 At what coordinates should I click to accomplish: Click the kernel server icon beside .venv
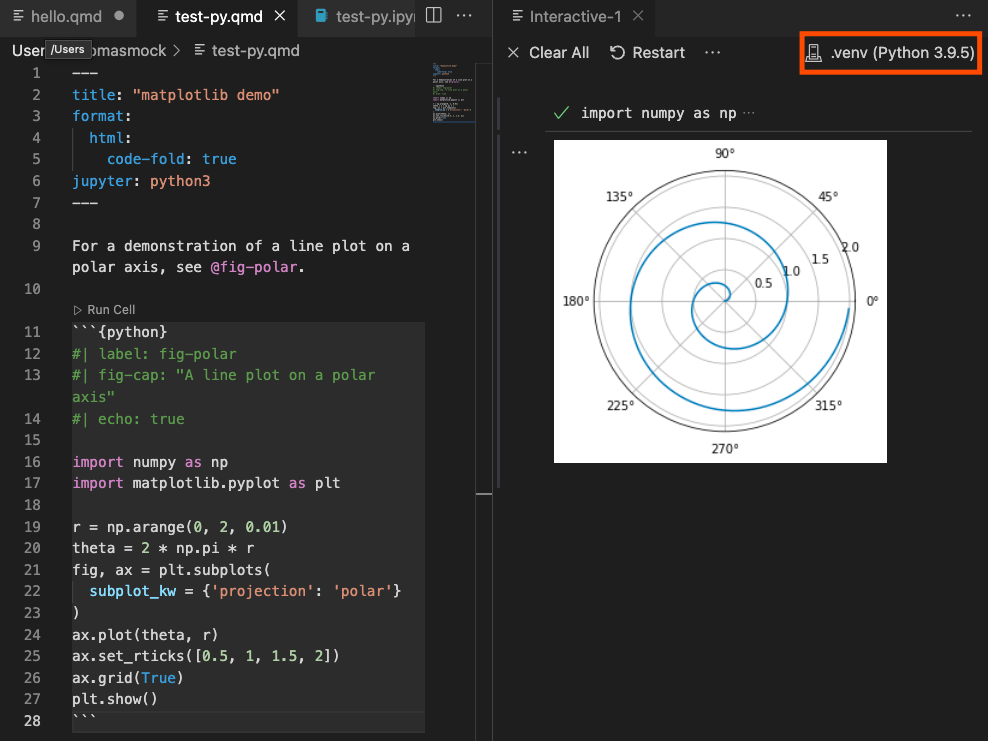[813, 53]
